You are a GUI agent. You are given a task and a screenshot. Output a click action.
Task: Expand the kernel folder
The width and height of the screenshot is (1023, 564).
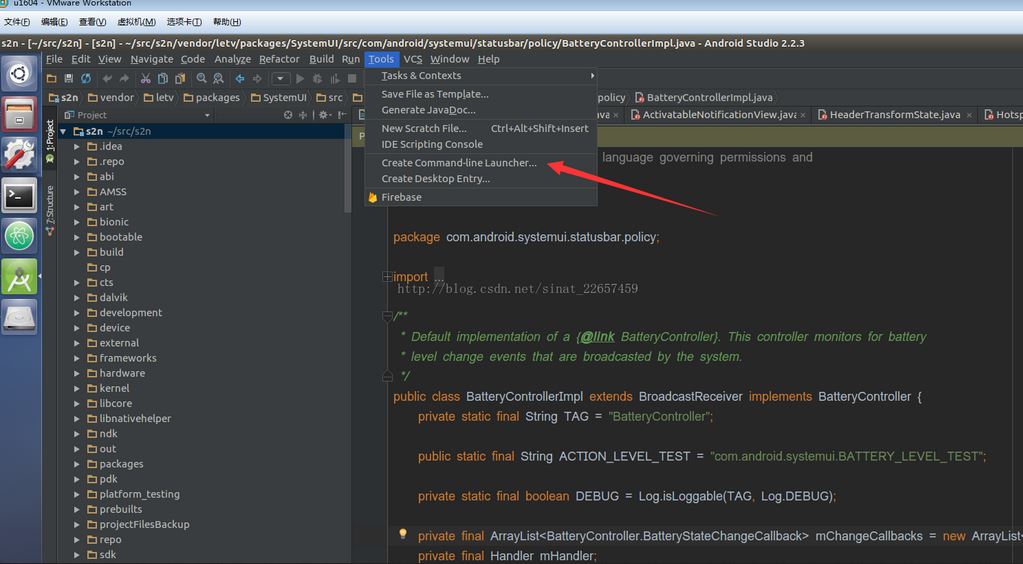pyautogui.click(x=77, y=388)
